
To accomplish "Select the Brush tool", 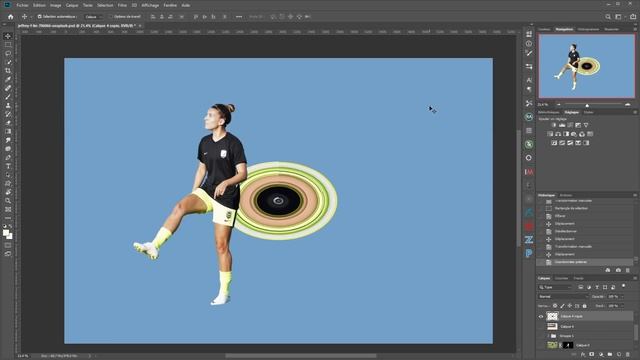I will click(x=8, y=97).
